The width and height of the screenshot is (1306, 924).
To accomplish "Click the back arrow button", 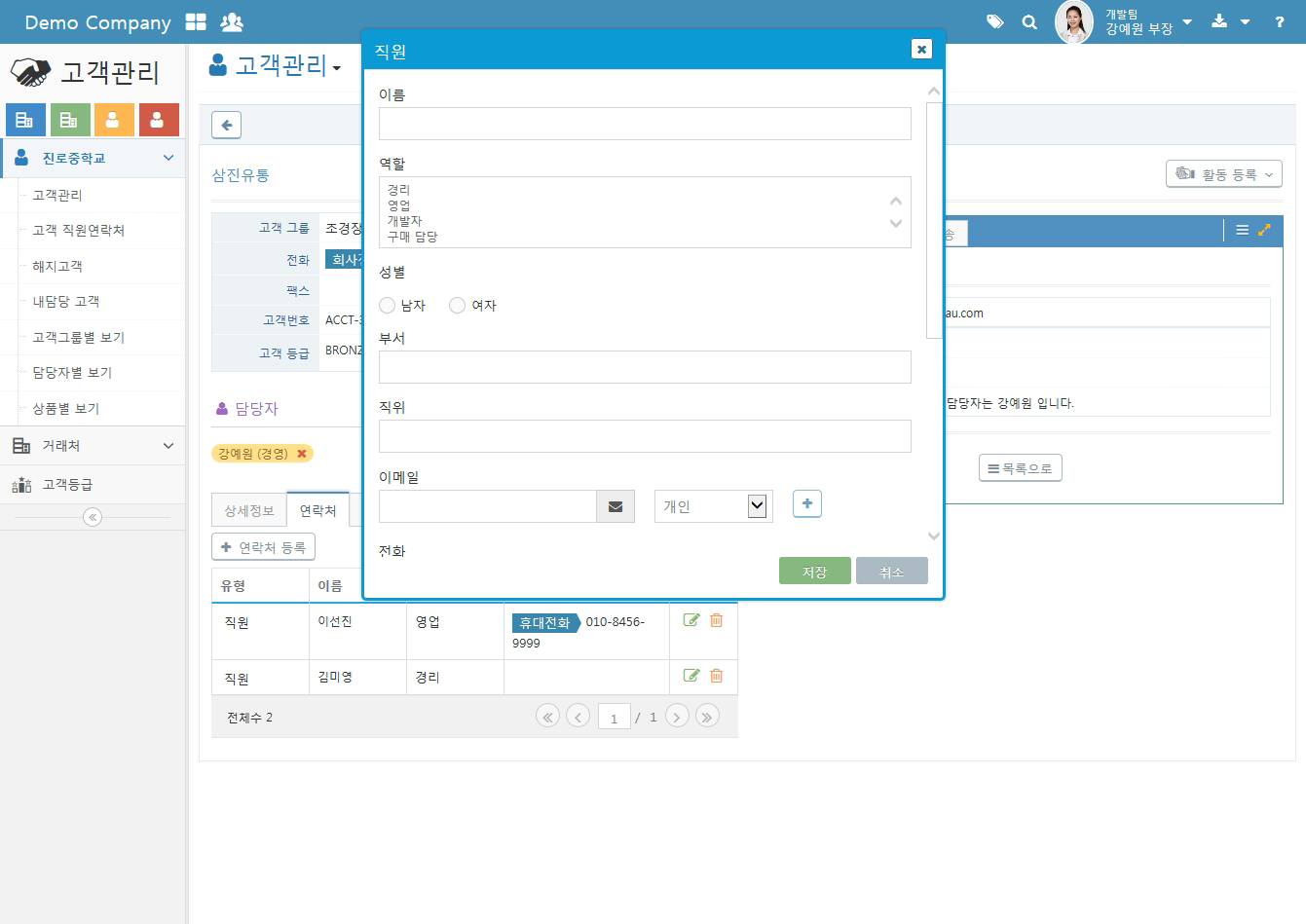I will (226, 125).
